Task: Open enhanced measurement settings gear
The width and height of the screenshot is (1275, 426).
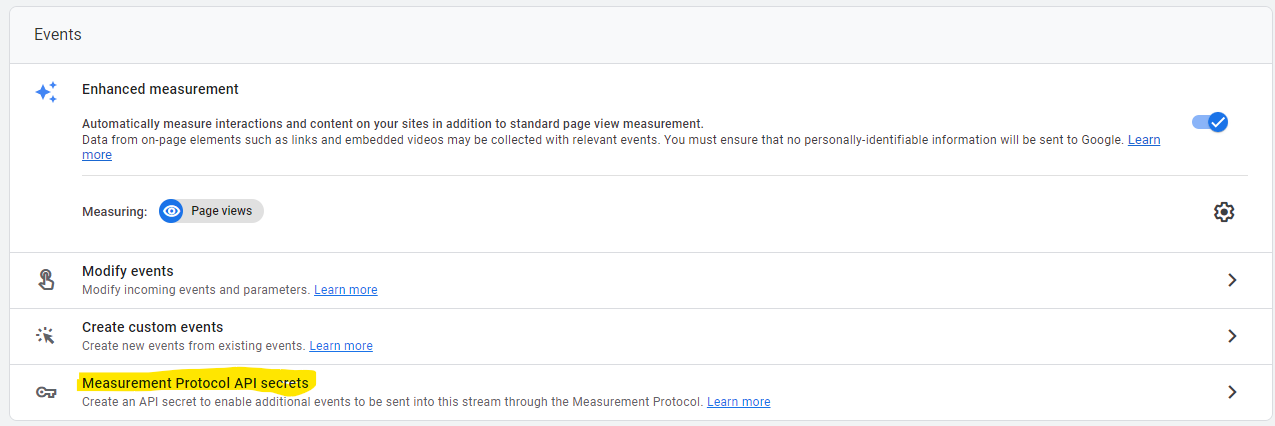Action: [1223, 212]
